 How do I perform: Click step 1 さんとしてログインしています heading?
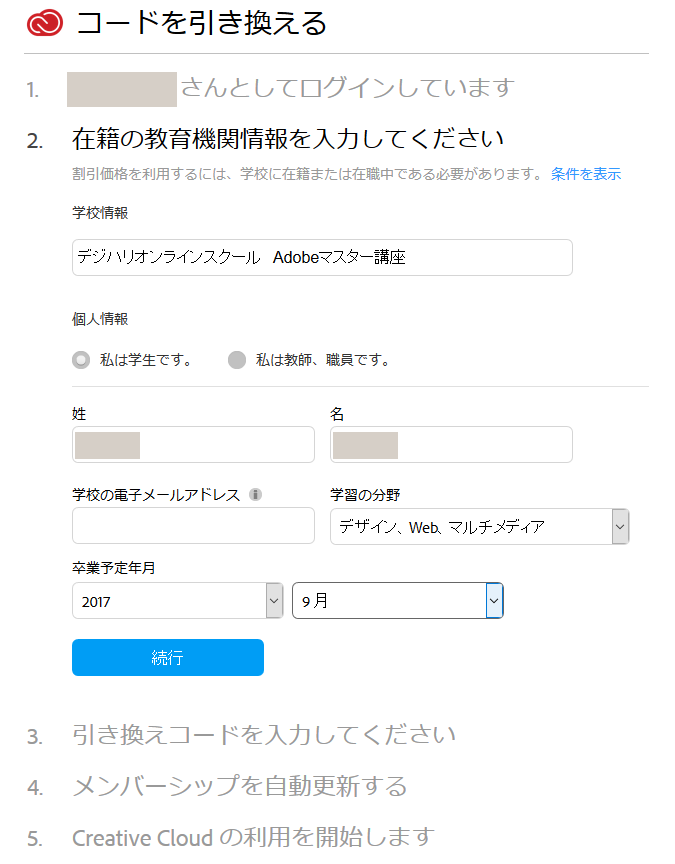[348, 88]
